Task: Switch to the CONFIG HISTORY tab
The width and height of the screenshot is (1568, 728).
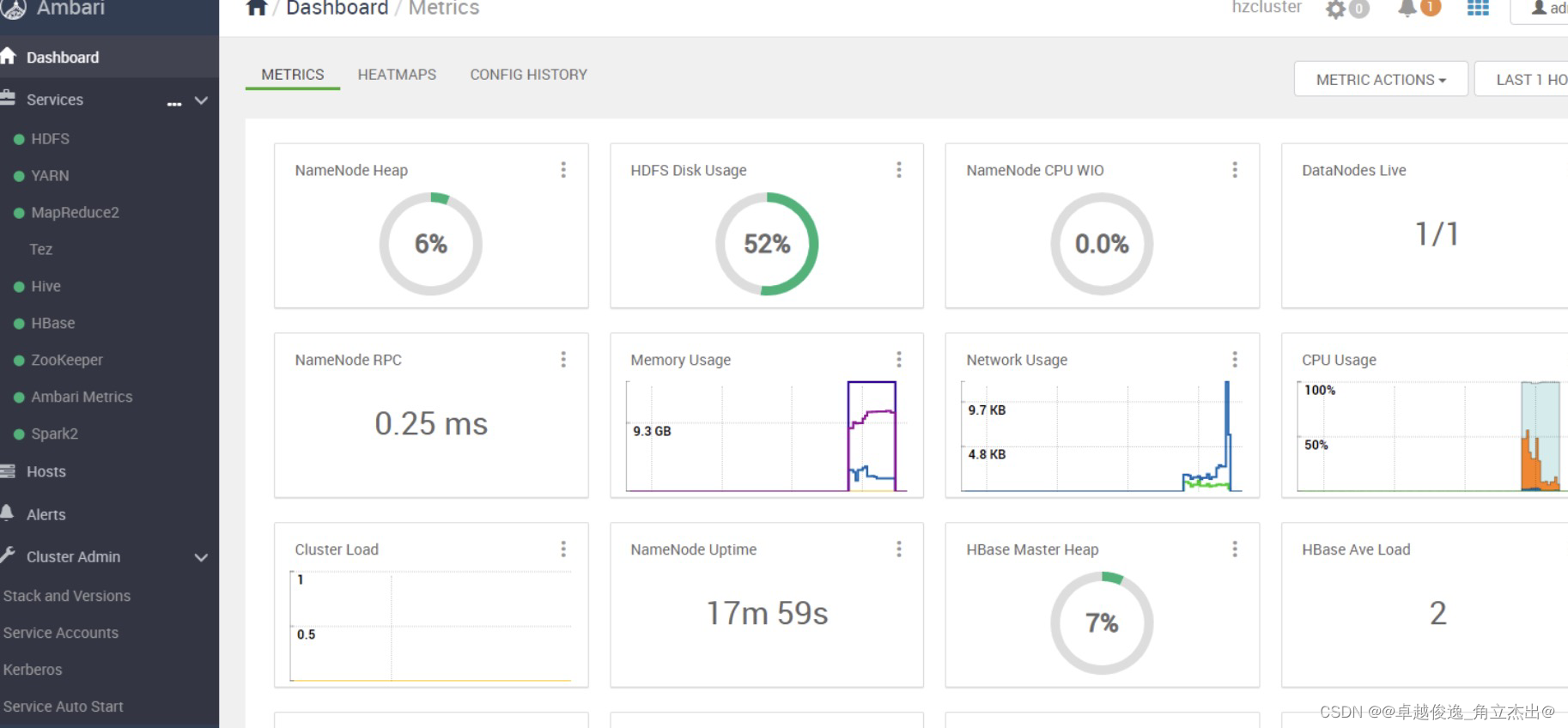Action: tap(528, 75)
